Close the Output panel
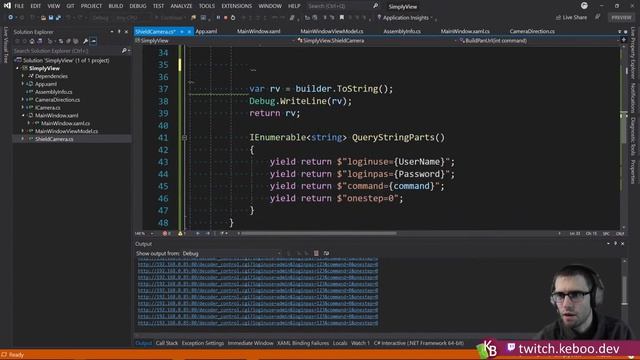This screenshot has height=360, width=640. point(622,244)
